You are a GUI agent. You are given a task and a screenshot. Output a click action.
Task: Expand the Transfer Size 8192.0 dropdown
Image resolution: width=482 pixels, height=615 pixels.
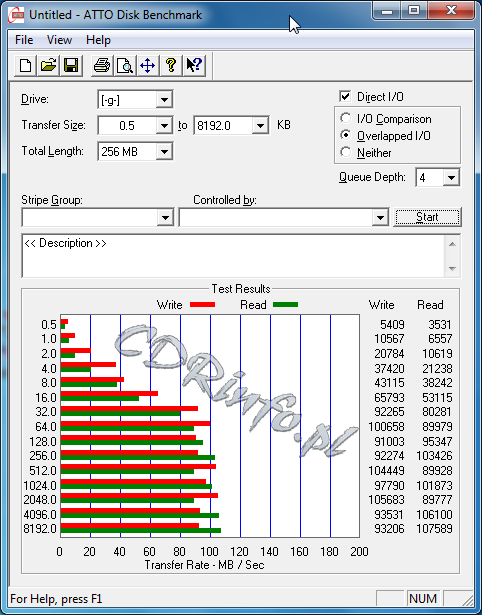tap(260, 126)
